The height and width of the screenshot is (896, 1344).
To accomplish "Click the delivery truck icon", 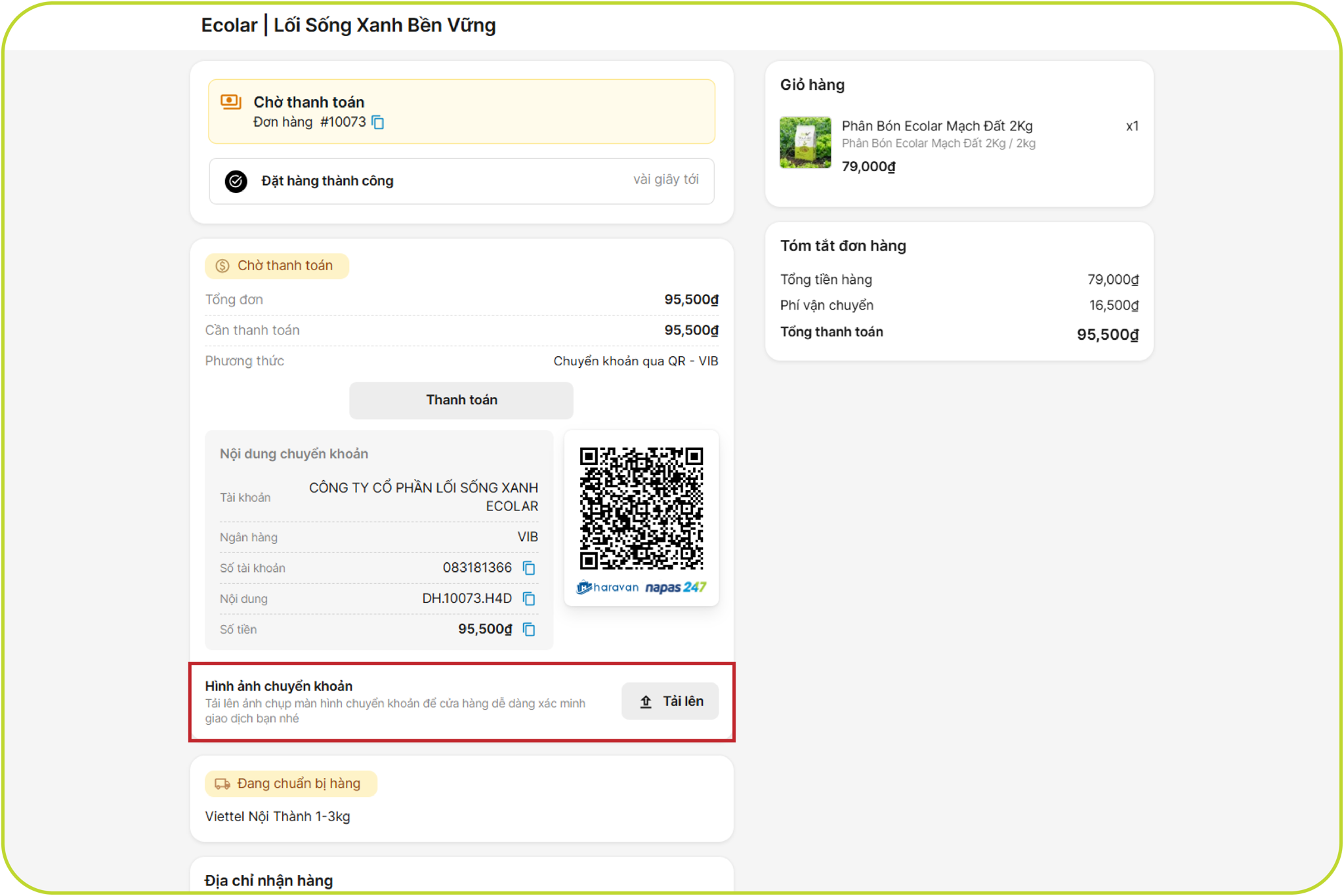I will pyautogui.click(x=222, y=784).
